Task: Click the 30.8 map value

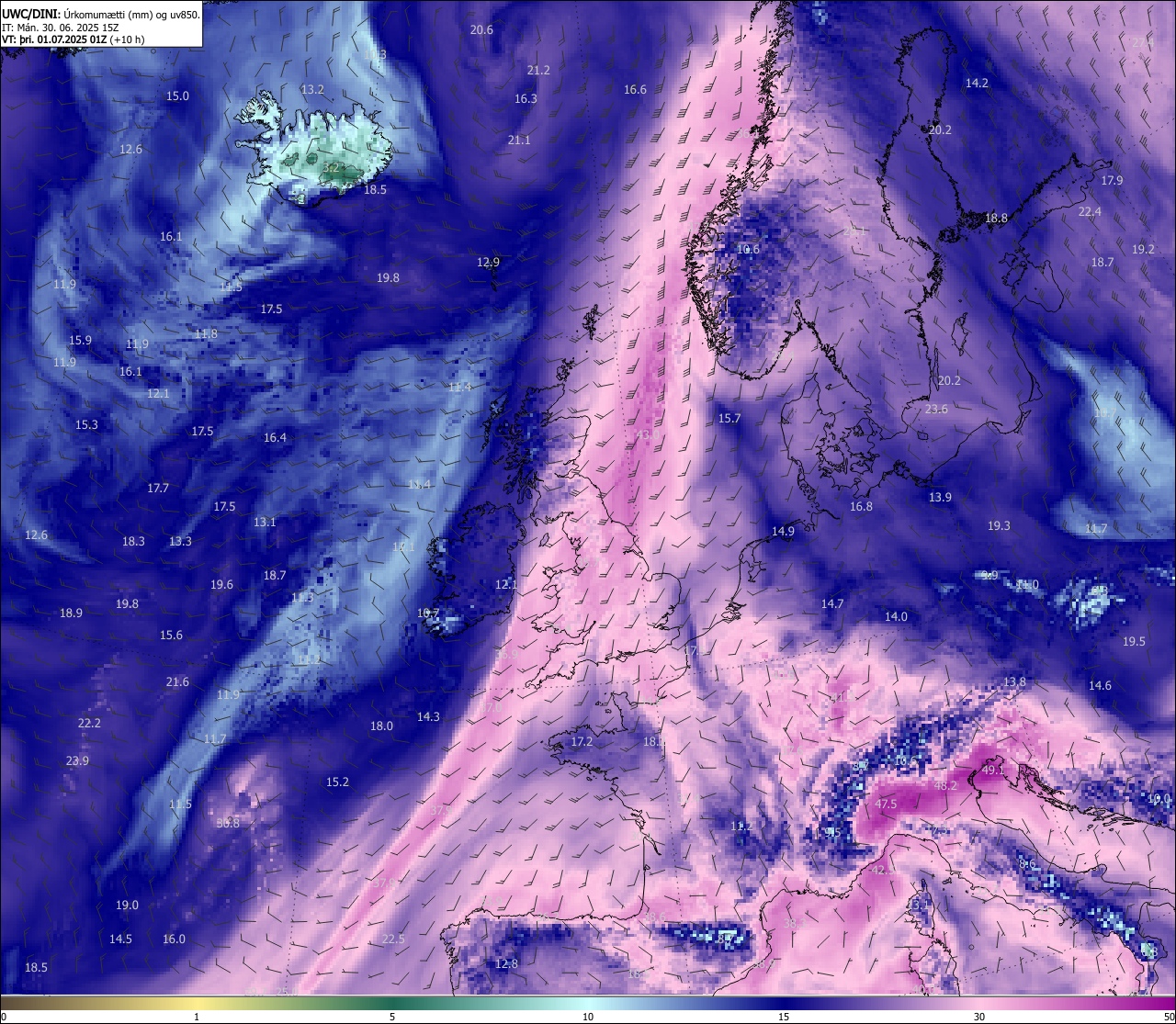Action: click(228, 824)
